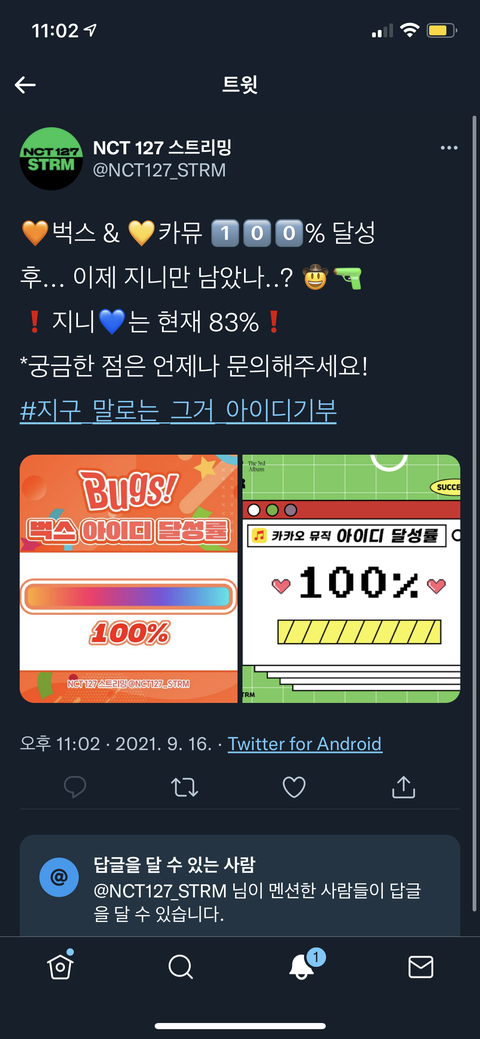
Task: Open the Home tab in bottom bar
Action: click(60, 966)
